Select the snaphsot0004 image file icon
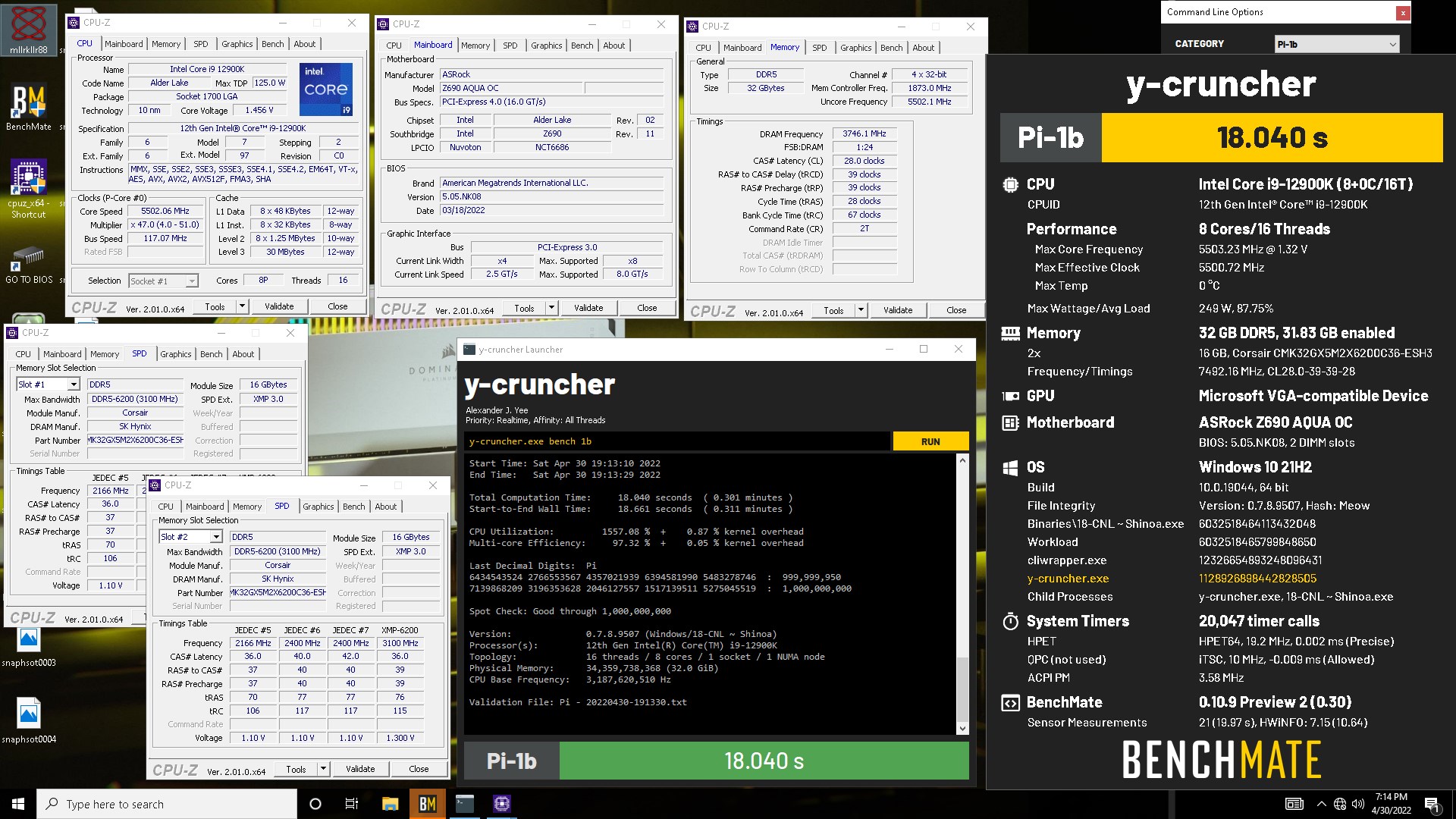The height and width of the screenshot is (819, 1456). 29,720
